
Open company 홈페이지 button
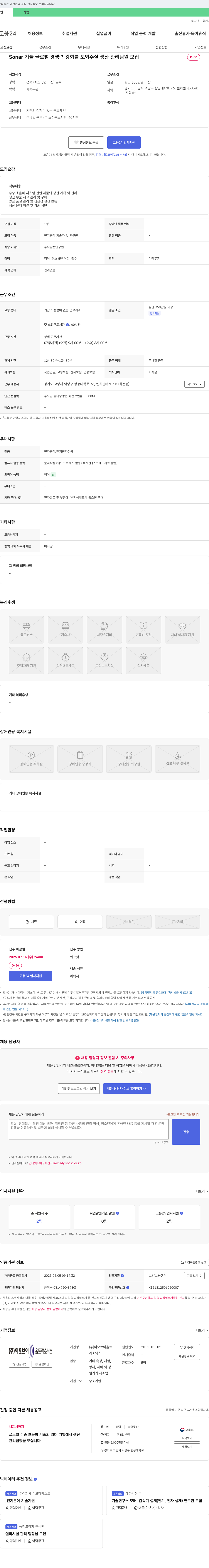click(187, 1348)
